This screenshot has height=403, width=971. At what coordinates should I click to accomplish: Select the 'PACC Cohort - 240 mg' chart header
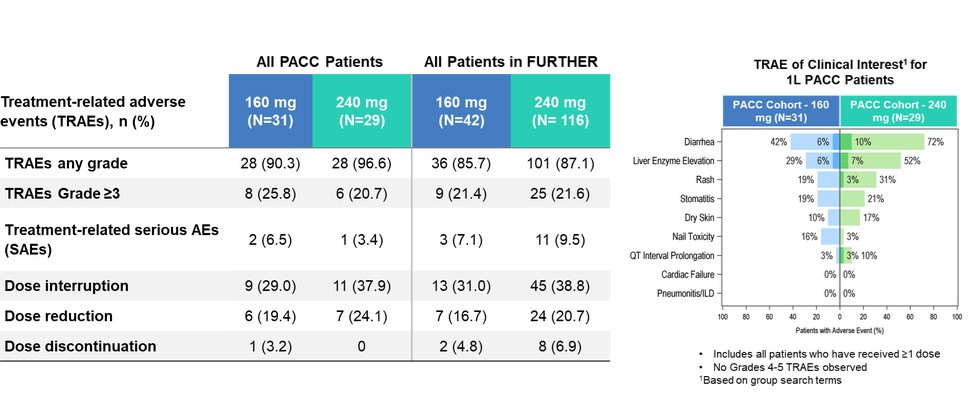pyautogui.click(x=897, y=110)
